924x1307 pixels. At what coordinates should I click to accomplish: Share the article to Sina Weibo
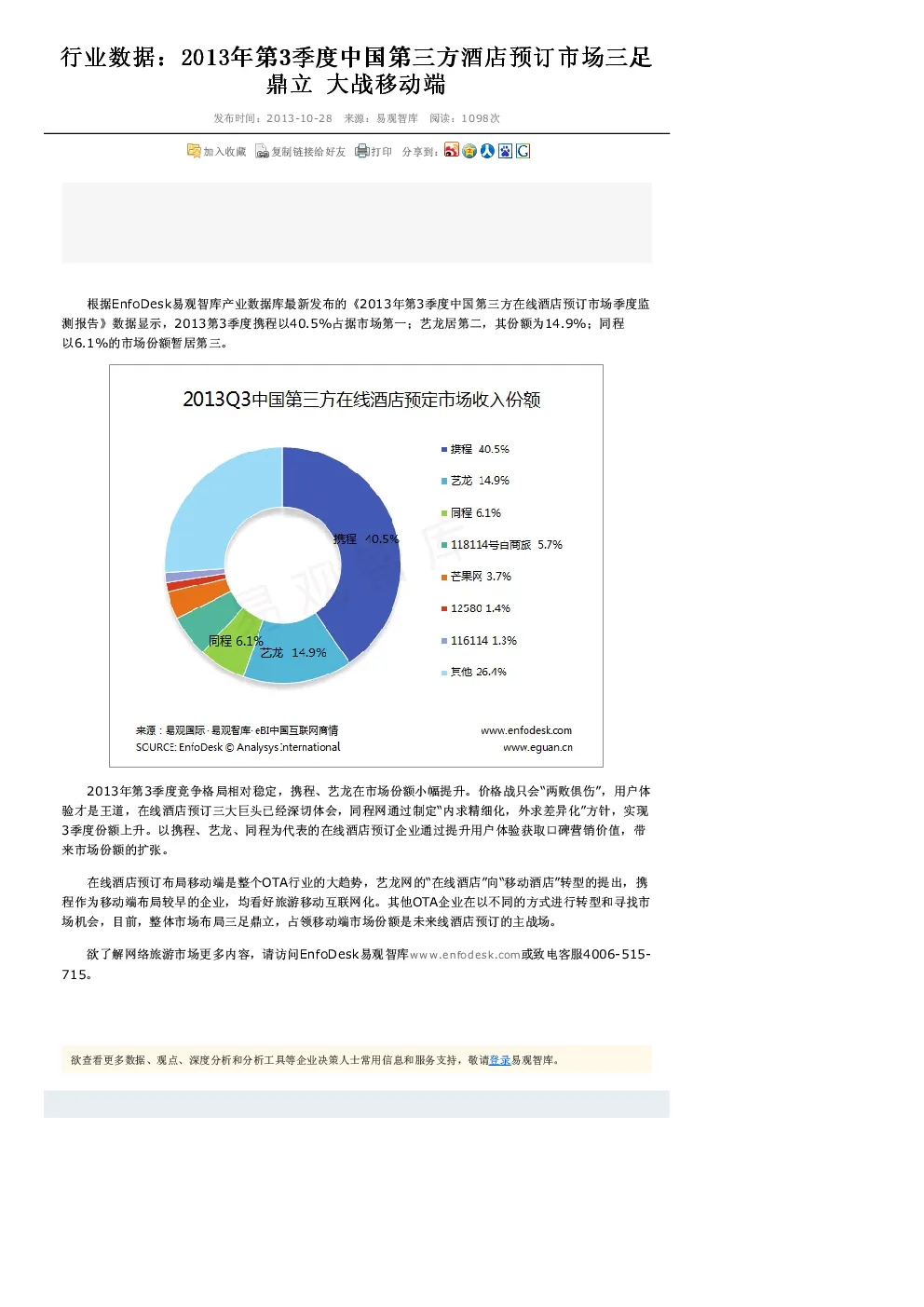coord(452,151)
